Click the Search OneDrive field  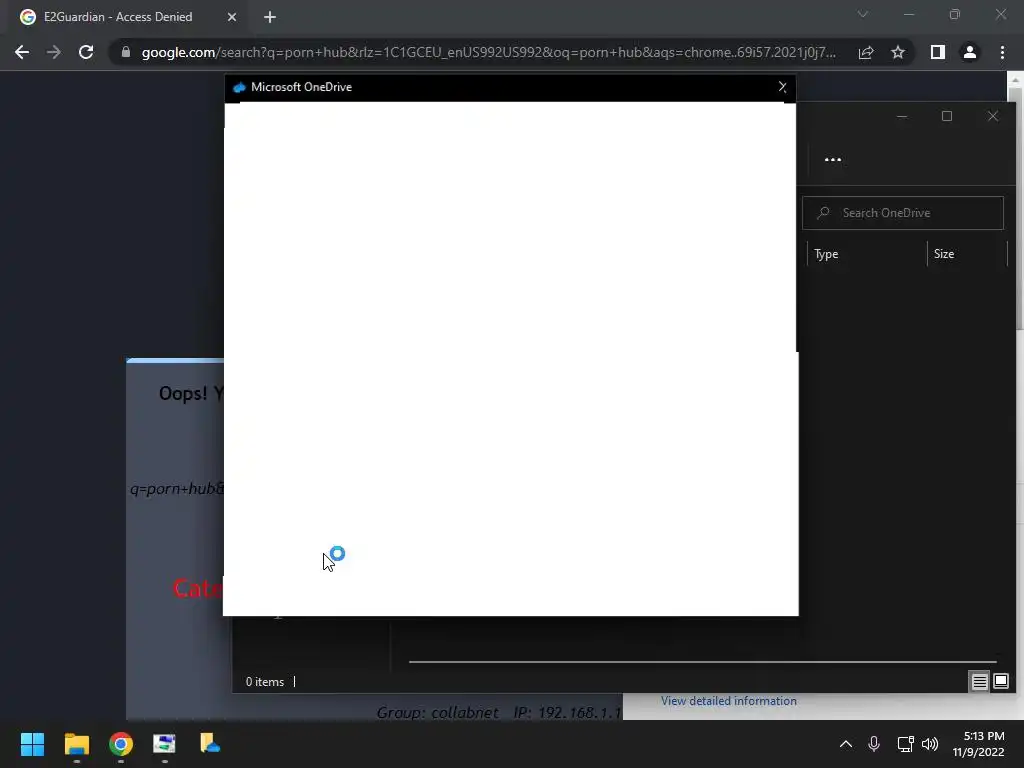point(903,213)
